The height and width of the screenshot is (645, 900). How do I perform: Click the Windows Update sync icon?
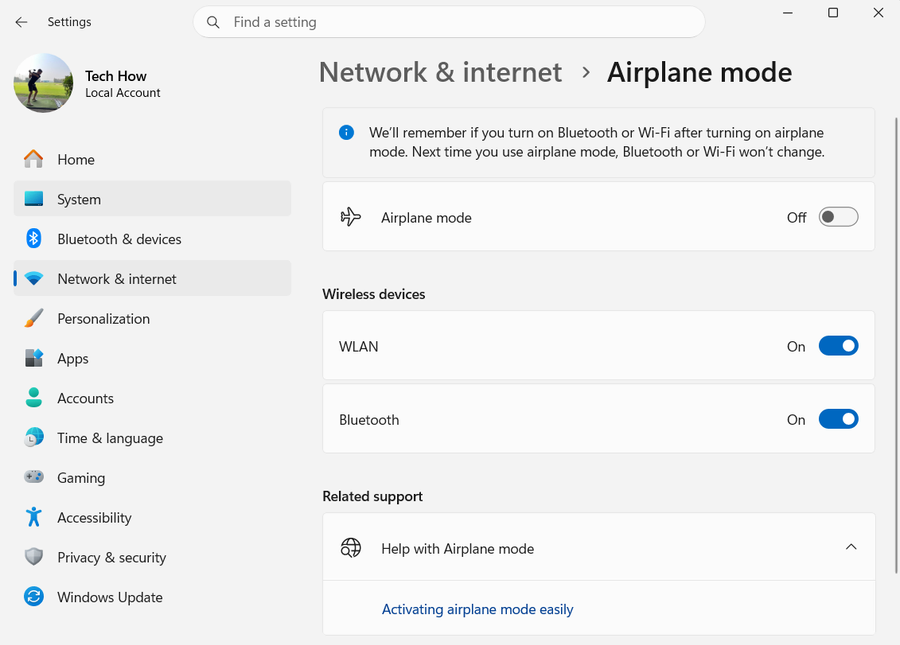(x=33, y=597)
